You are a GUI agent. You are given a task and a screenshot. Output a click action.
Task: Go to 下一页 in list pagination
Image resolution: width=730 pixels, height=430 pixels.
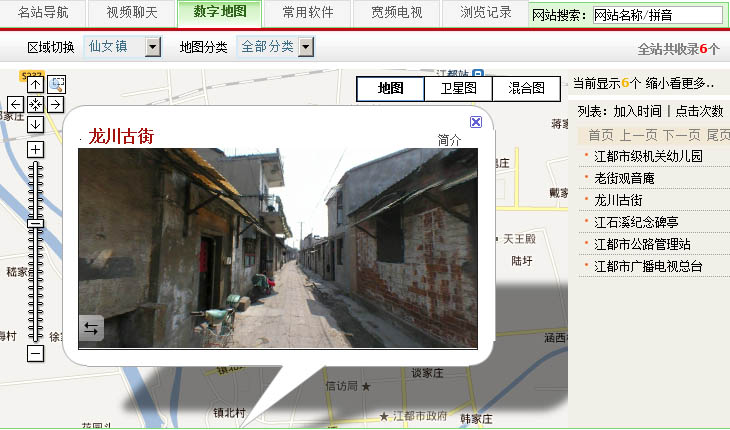click(682, 135)
